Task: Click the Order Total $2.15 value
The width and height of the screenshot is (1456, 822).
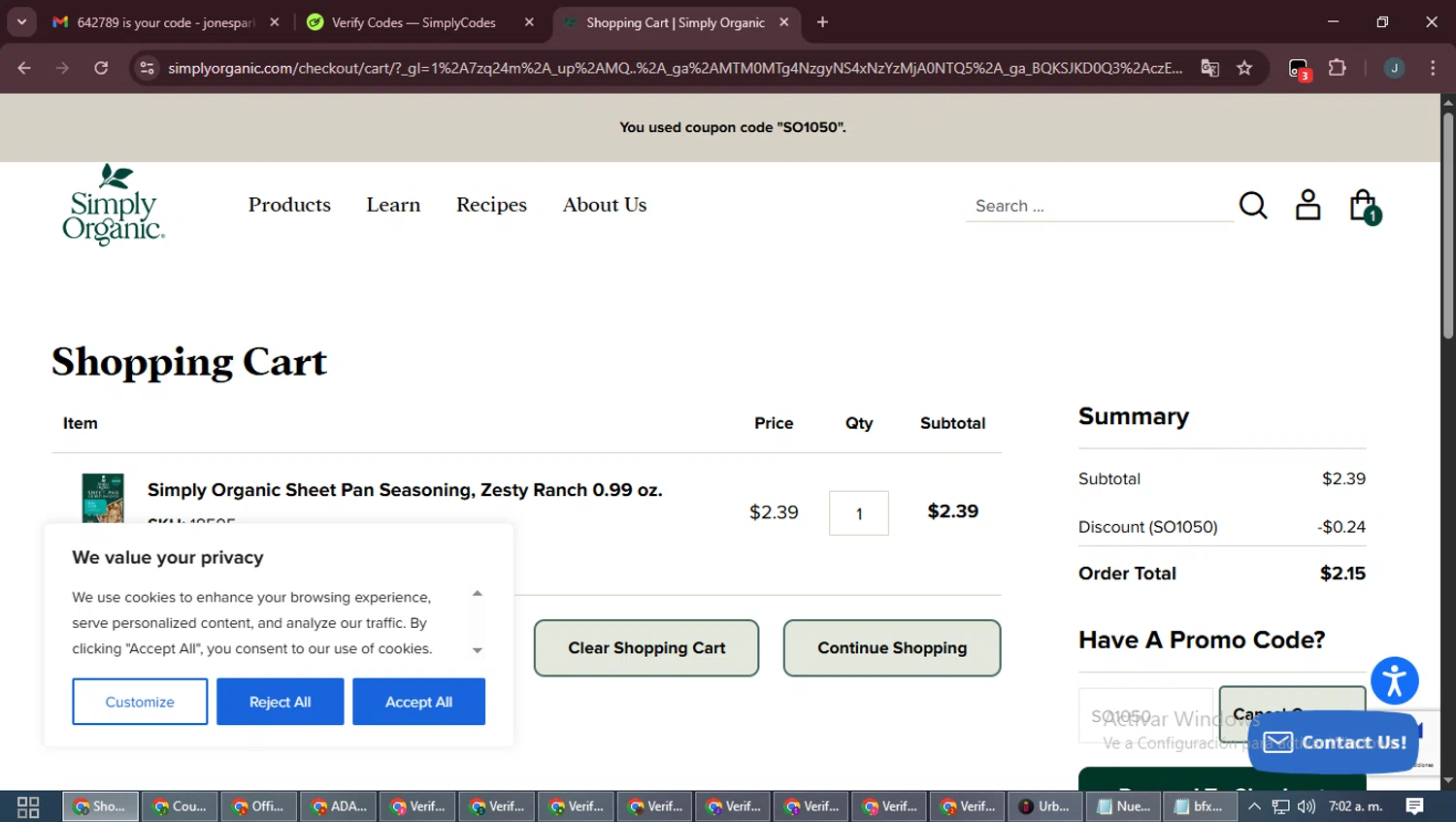Action: (x=1342, y=574)
